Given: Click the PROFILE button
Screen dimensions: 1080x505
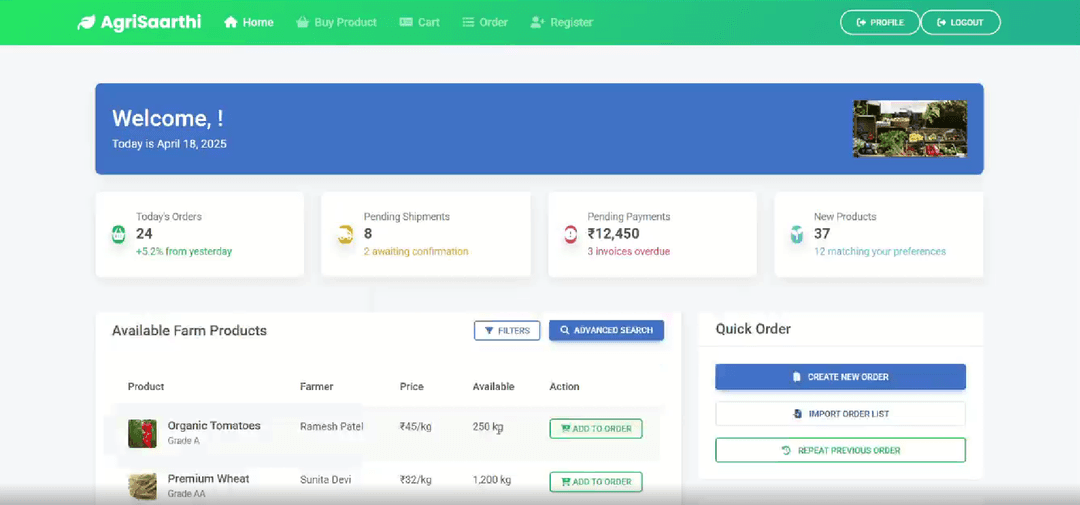Looking at the screenshot, I should pos(880,22).
